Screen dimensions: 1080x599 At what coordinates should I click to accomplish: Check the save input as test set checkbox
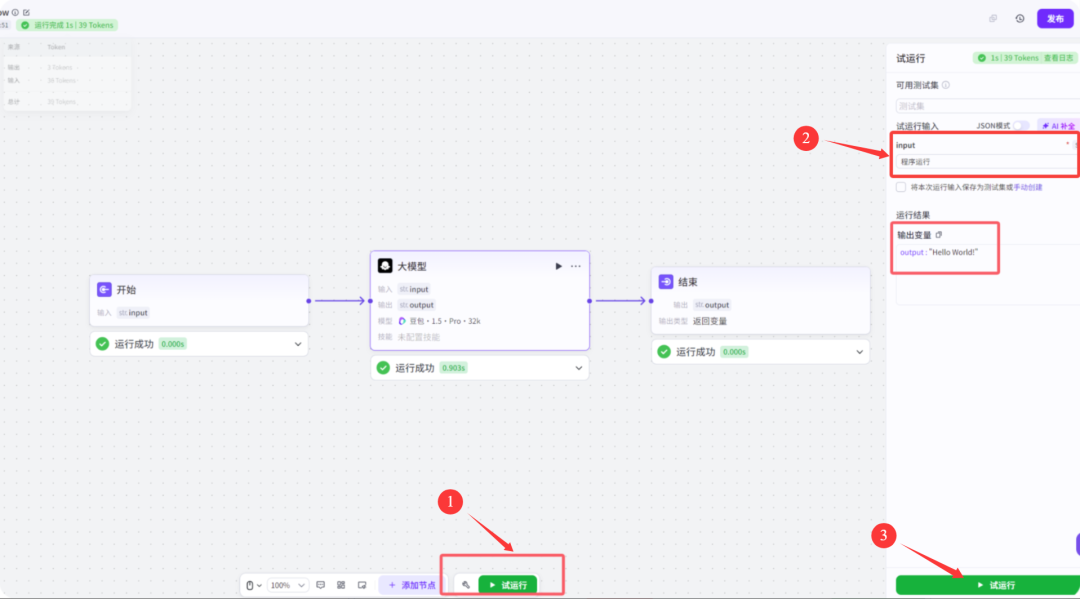(901, 187)
